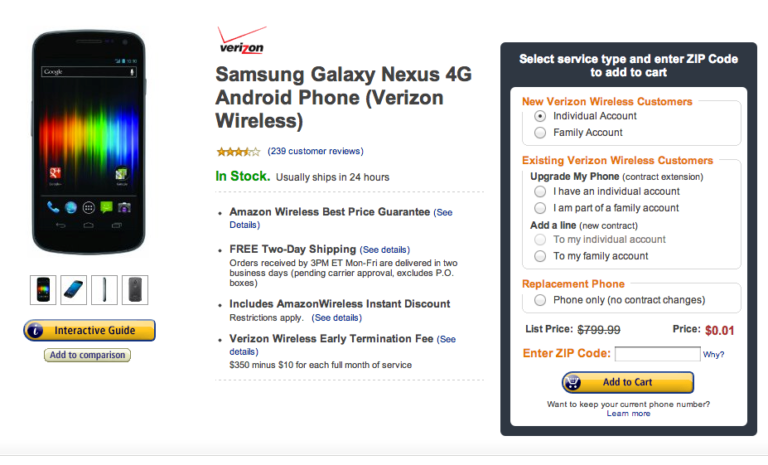This screenshot has height=465, width=768.
Task: Click the Verizon logo
Action: [241, 40]
